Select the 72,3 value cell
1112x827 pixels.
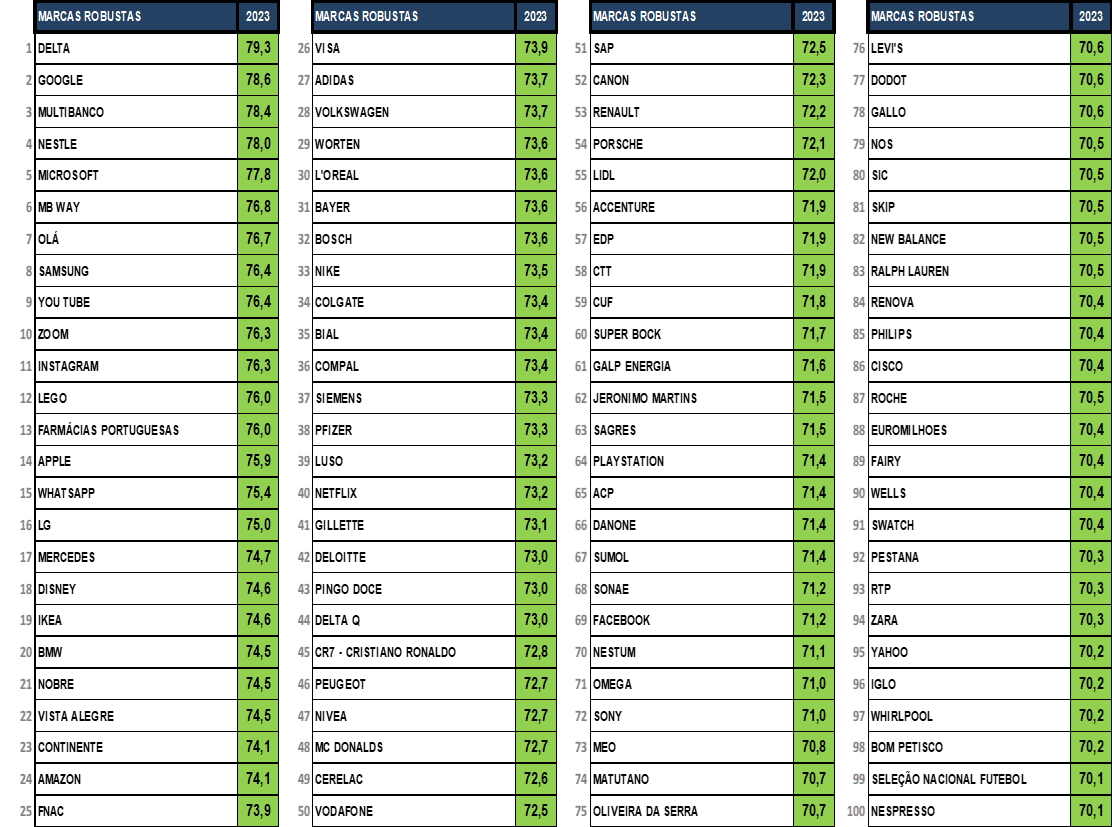[x=813, y=80]
